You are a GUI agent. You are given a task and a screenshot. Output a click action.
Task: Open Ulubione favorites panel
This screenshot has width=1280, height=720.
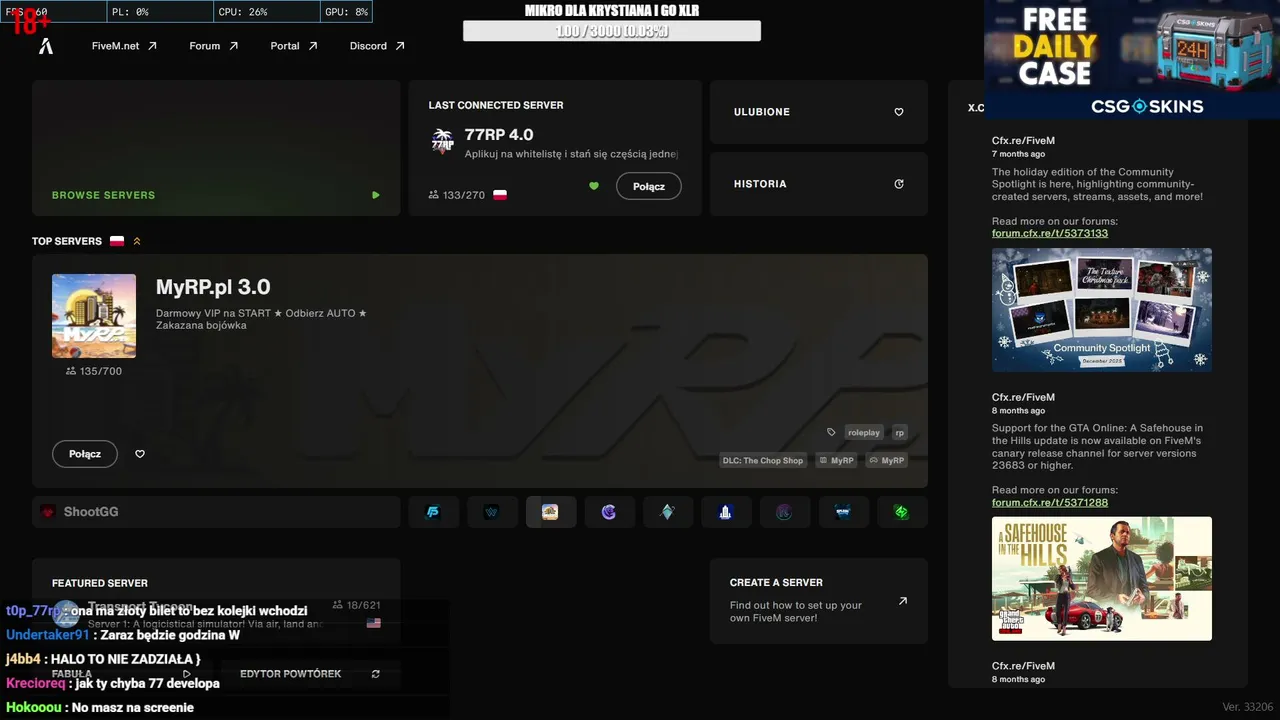[819, 112]
